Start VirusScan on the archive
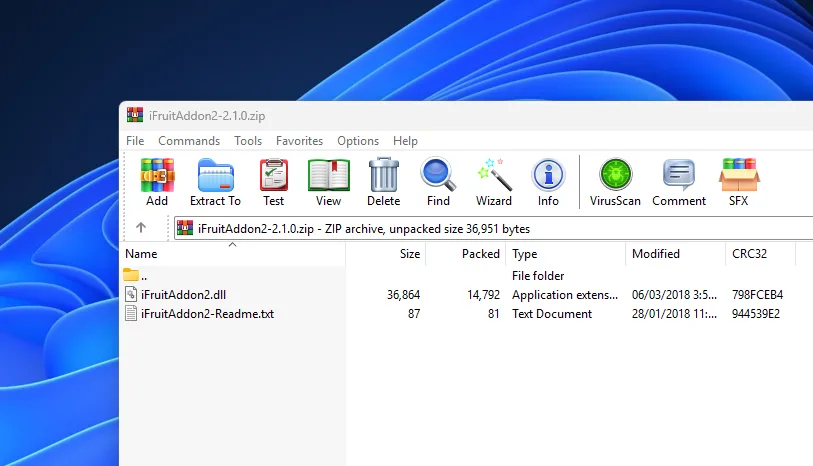This screenshot has height=466, width=813. click(x=615, y=181)
